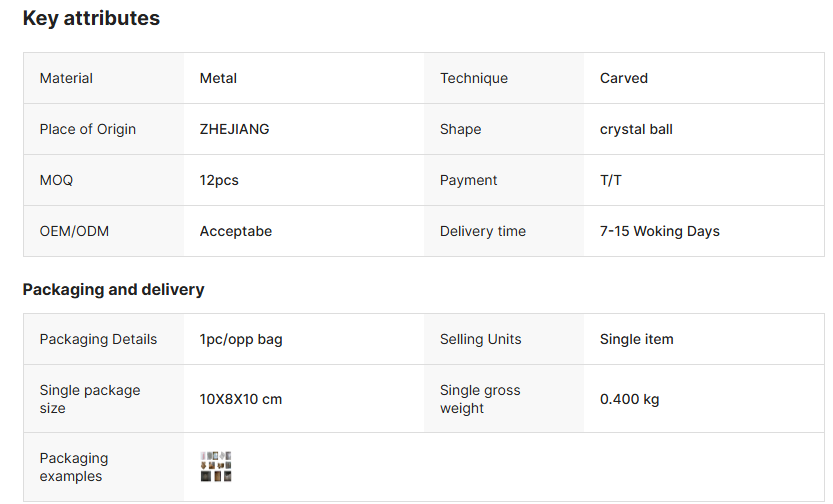Click the Single item selling units value
This screenshot has height=504, width=833.
[x=636, y=339]
